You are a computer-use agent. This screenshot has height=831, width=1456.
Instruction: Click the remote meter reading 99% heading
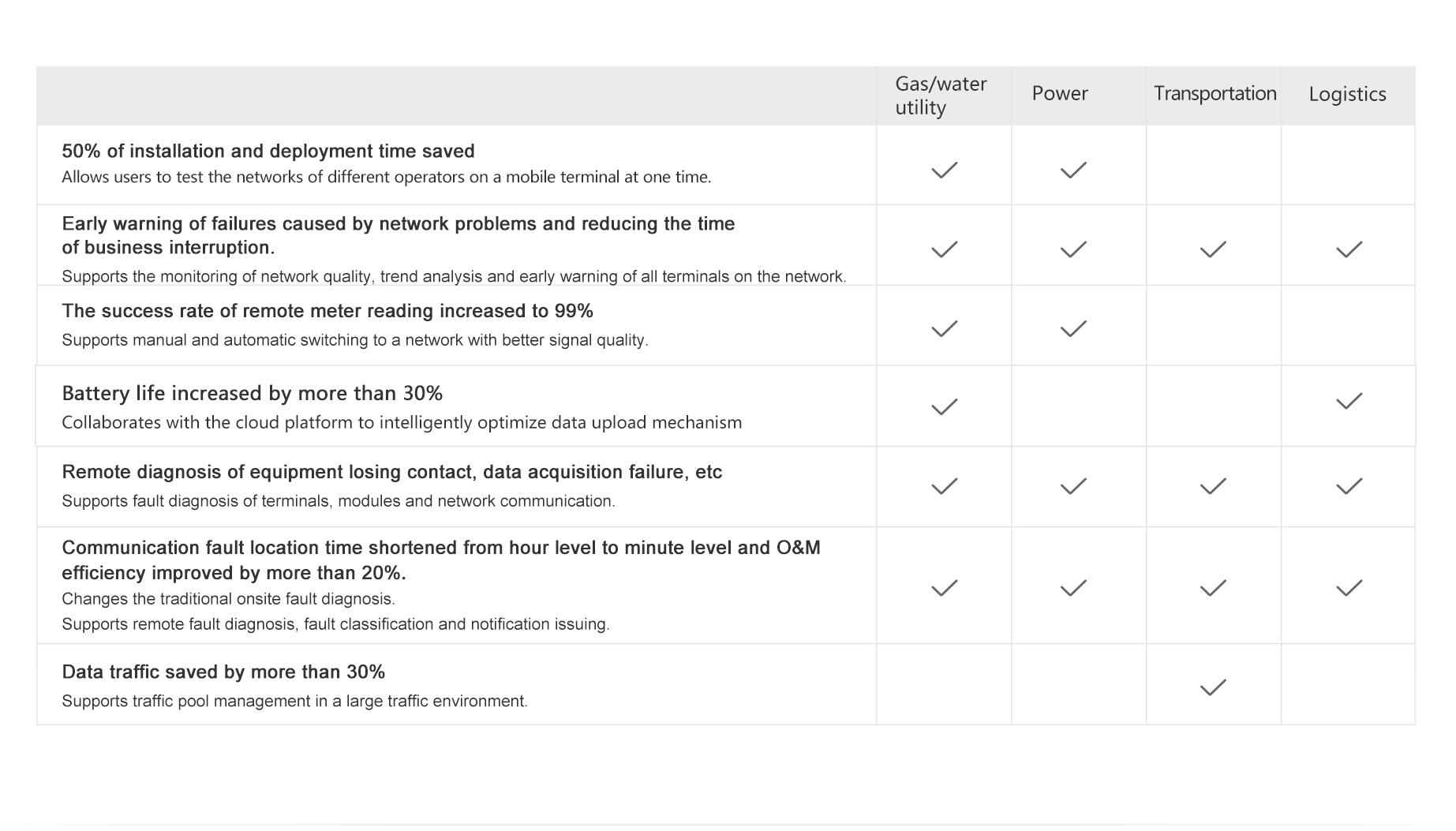(328, 312)
